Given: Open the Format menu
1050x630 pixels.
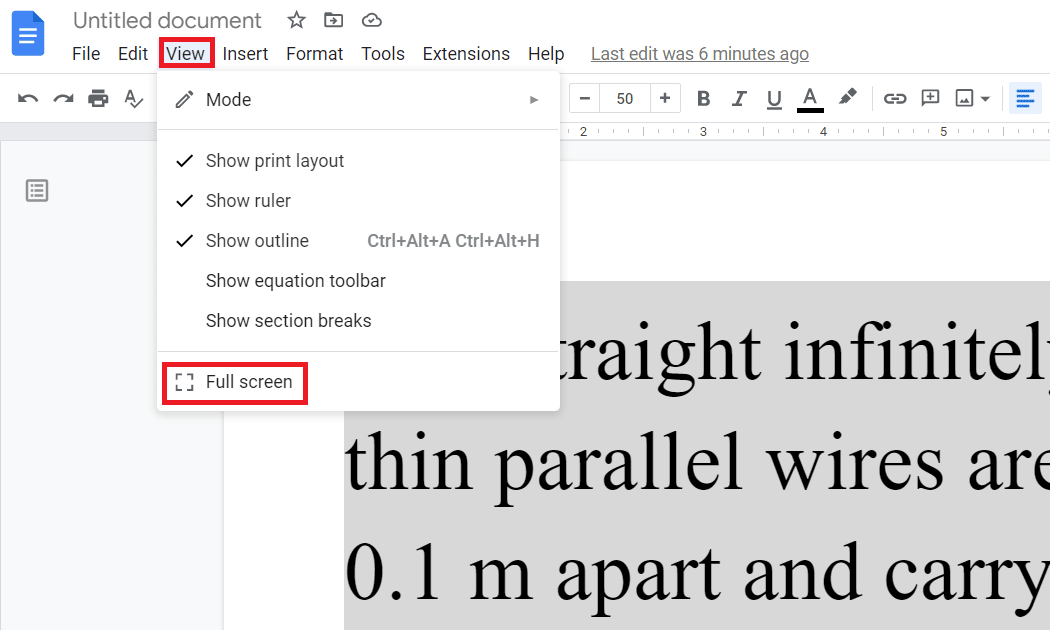Looking at the screenshot, I should click(x=314, y=54).
